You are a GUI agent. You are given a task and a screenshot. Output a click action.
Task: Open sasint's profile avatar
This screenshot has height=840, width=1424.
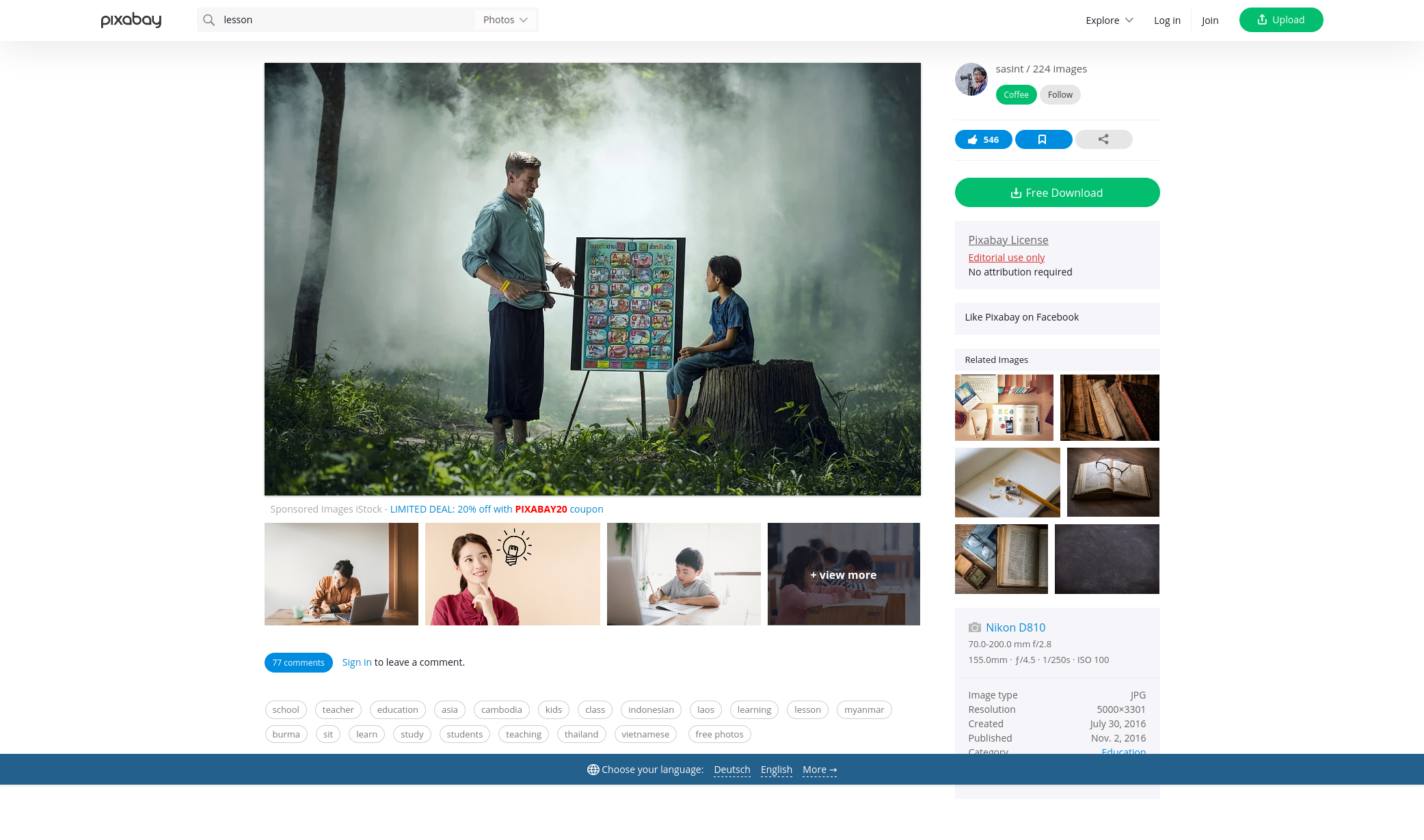971,79
